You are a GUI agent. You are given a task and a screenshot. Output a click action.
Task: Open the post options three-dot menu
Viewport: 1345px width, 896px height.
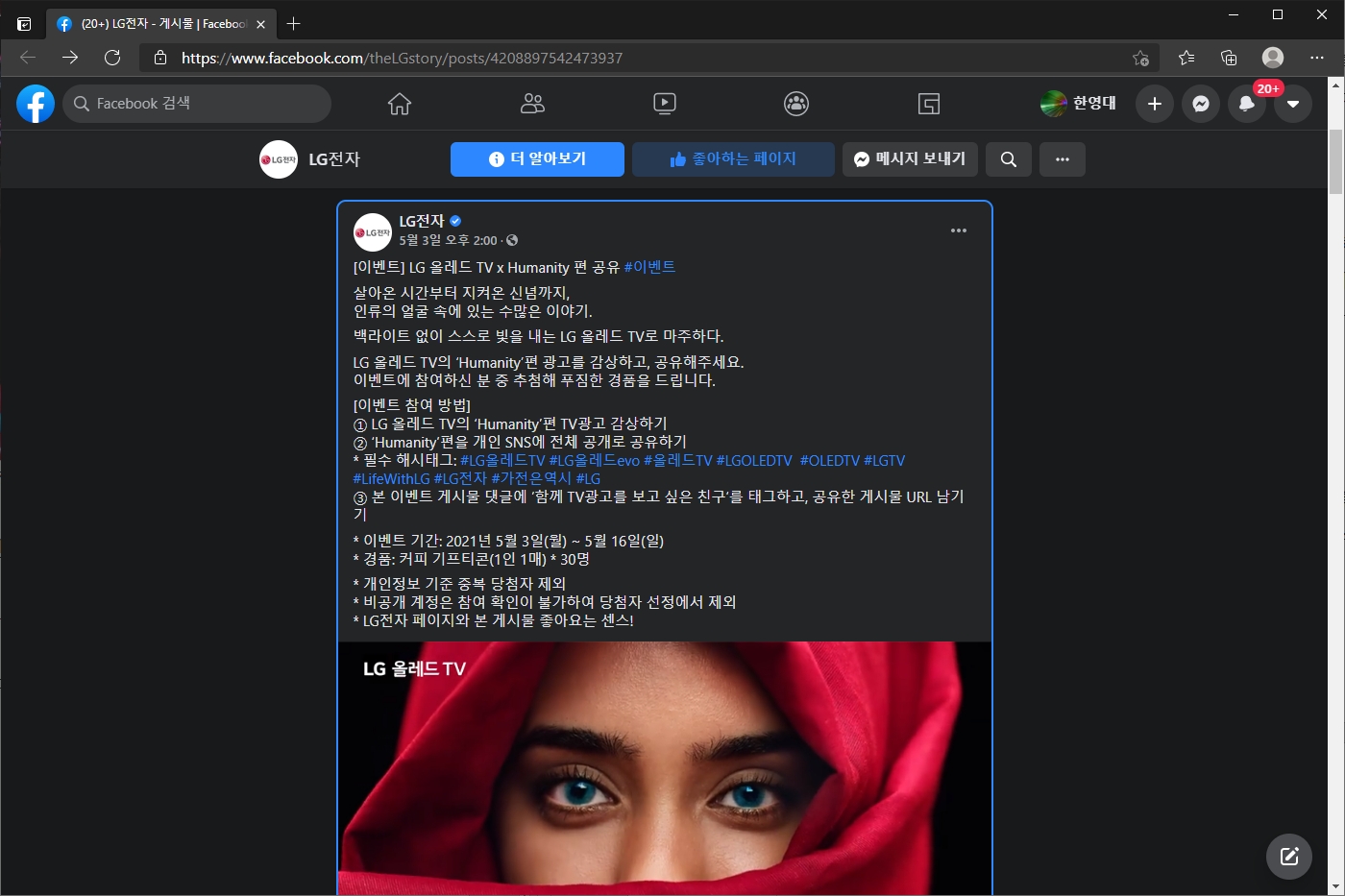pos(959,230)
